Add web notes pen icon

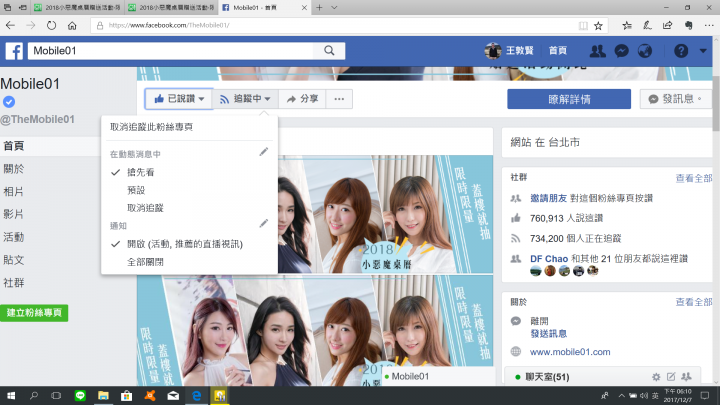pyautogui.click(x=647, y=25)
